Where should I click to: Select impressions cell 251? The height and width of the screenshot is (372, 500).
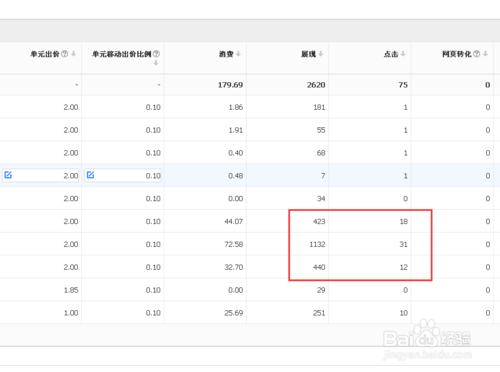(319, 313)
